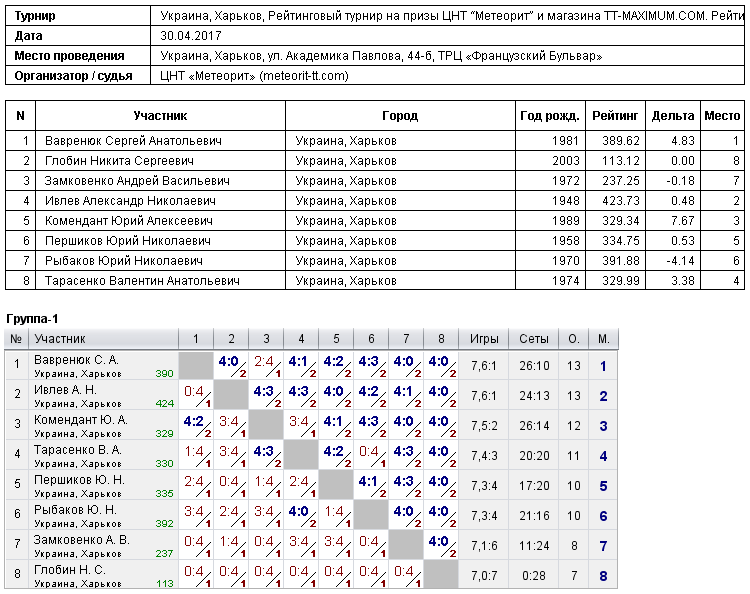750x594 pixels.
Task: Select the Участник header in the group table
Action: click(x=60, y=339)
